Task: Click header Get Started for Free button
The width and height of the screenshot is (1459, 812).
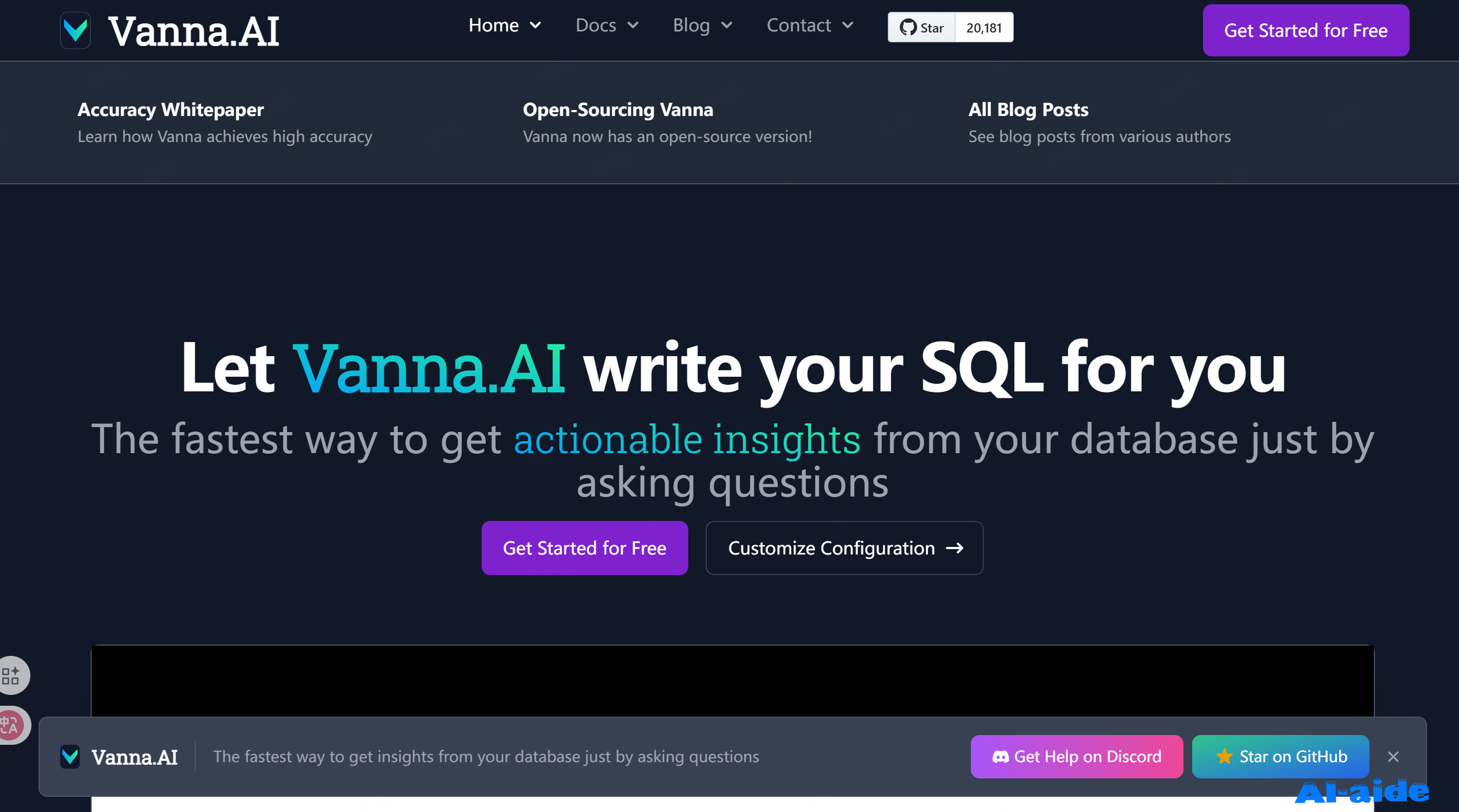Action: (x=1306, y=30)
